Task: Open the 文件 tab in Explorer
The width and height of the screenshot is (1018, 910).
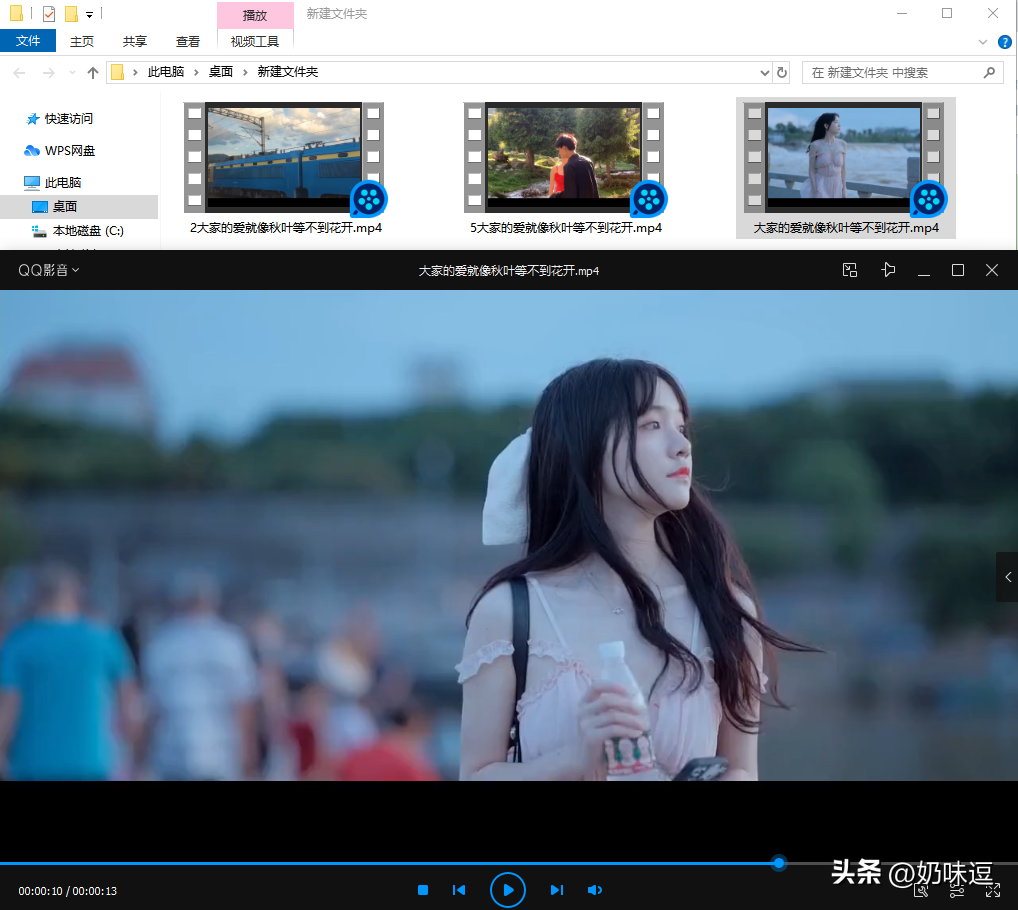Action: click(x=28, y=41)
